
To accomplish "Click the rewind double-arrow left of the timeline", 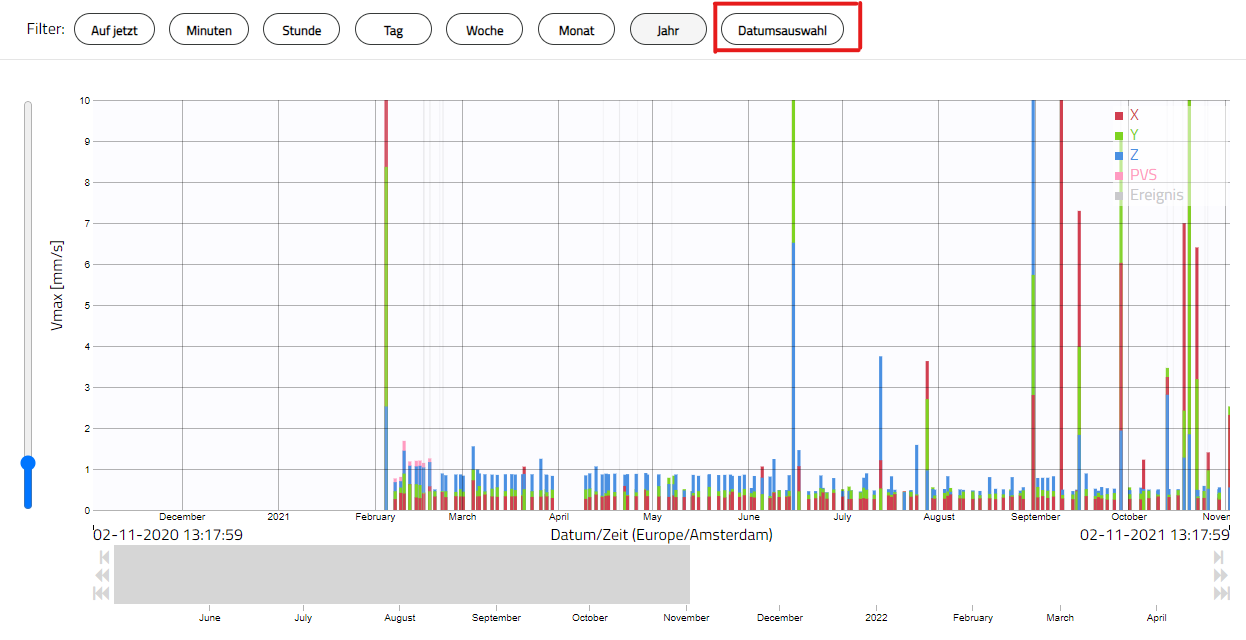I will [x=102, y=575].
